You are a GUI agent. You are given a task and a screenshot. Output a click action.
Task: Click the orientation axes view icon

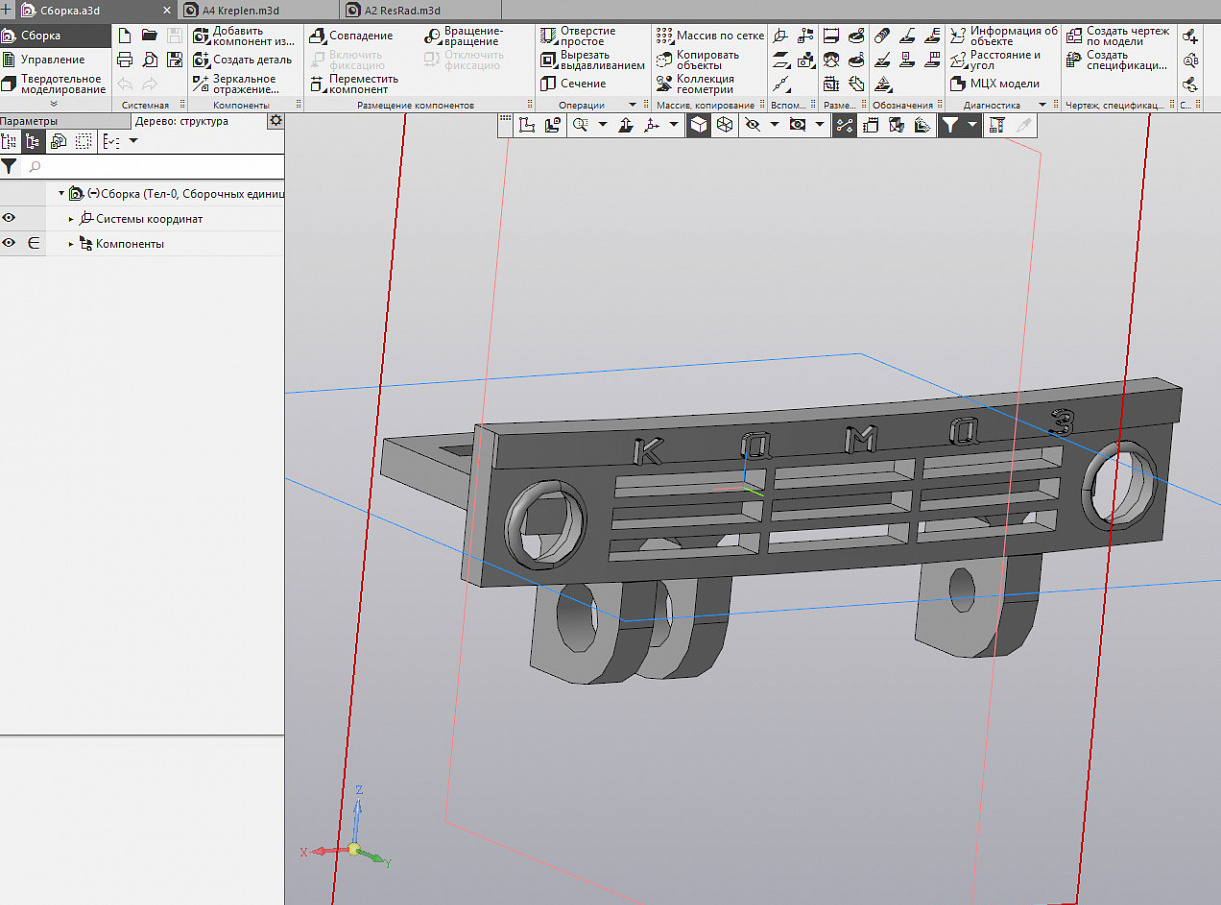[x=652, y=125]
